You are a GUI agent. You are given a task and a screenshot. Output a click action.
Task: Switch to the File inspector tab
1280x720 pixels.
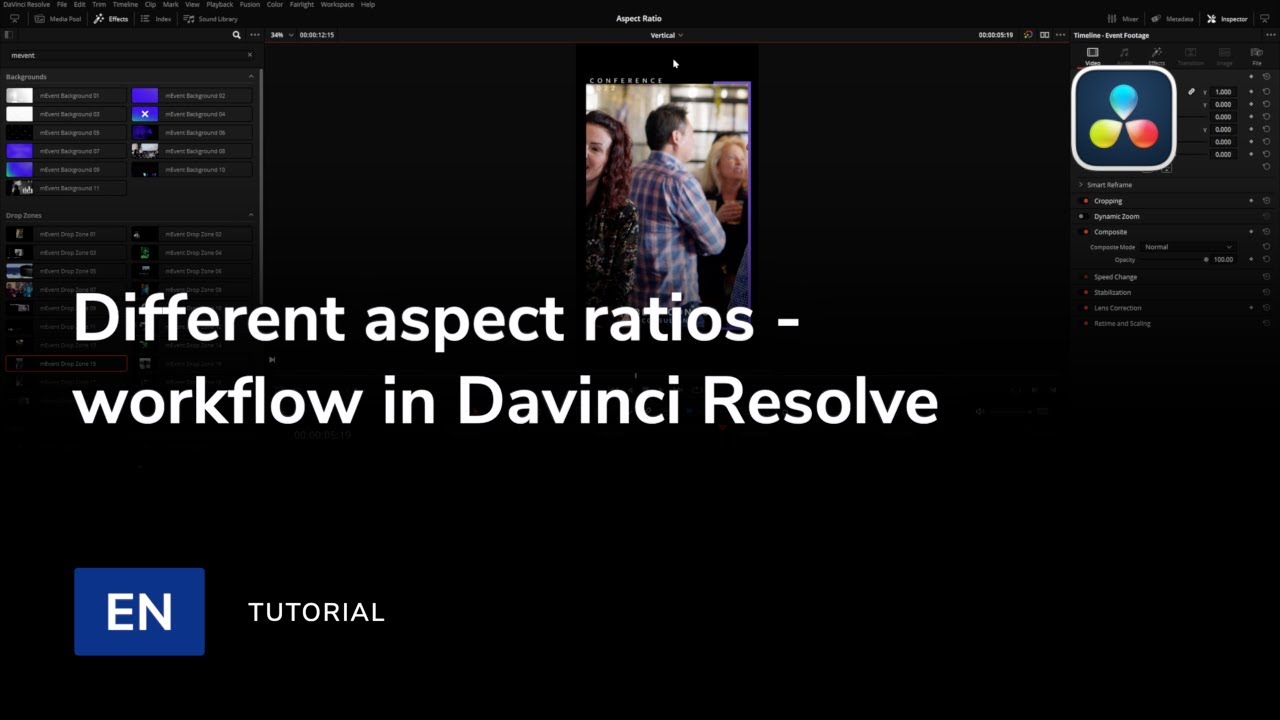pos(1257,56)
